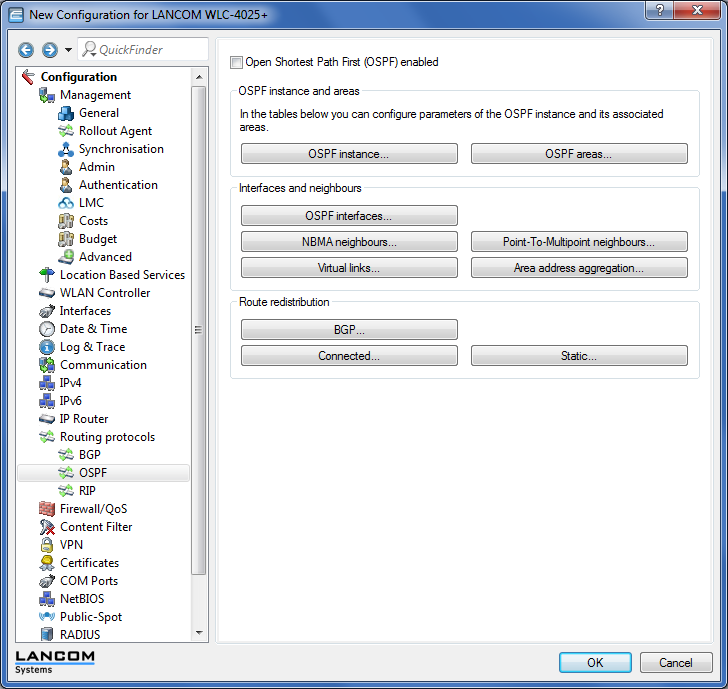Open the navigation history dropdown arrow
Viewport: 728px width, 689px height.
click(x=68, y=50)
